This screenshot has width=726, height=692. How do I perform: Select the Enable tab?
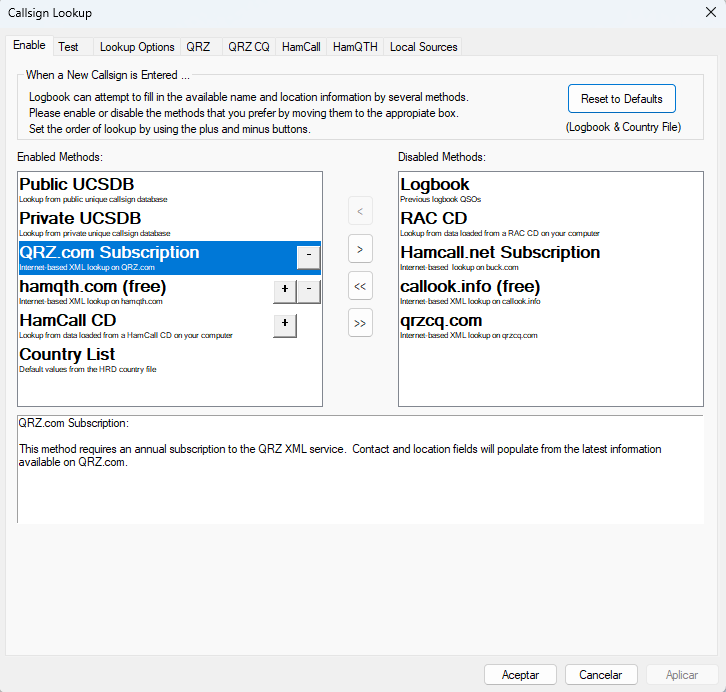(29, 45)
